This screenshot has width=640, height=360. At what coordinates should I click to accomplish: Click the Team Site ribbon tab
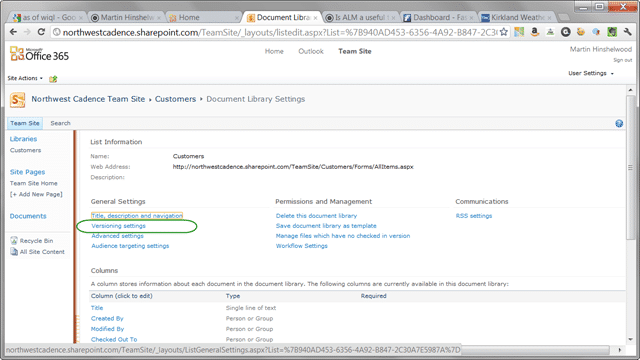[x=25, y=123]
